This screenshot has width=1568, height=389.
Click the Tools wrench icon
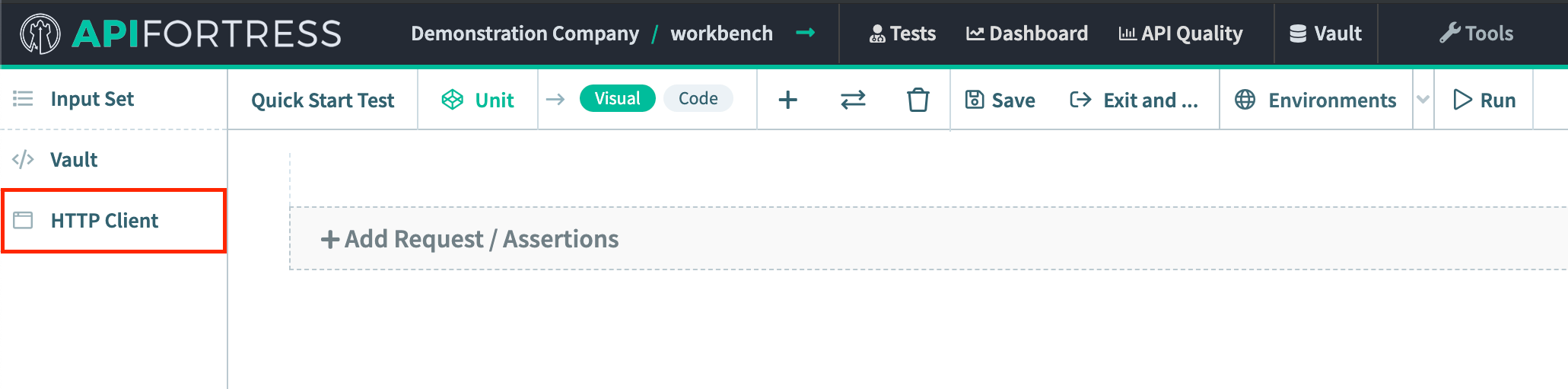(x=1449, y=33)
